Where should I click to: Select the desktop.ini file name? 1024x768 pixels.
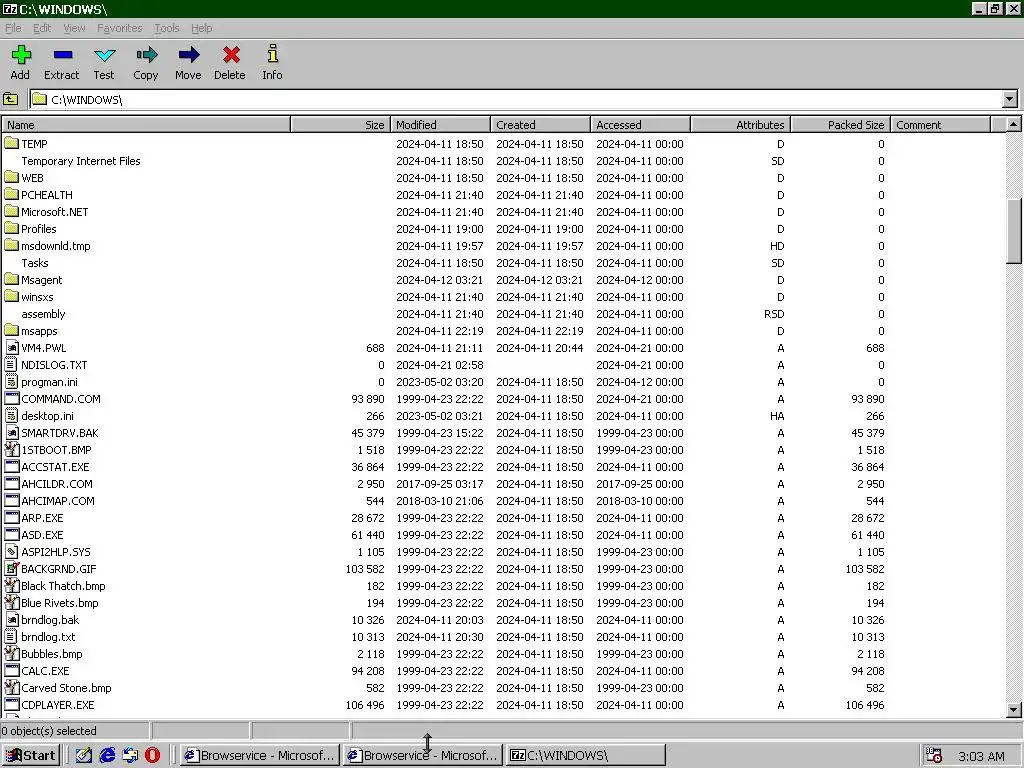[x=47, y=416]
